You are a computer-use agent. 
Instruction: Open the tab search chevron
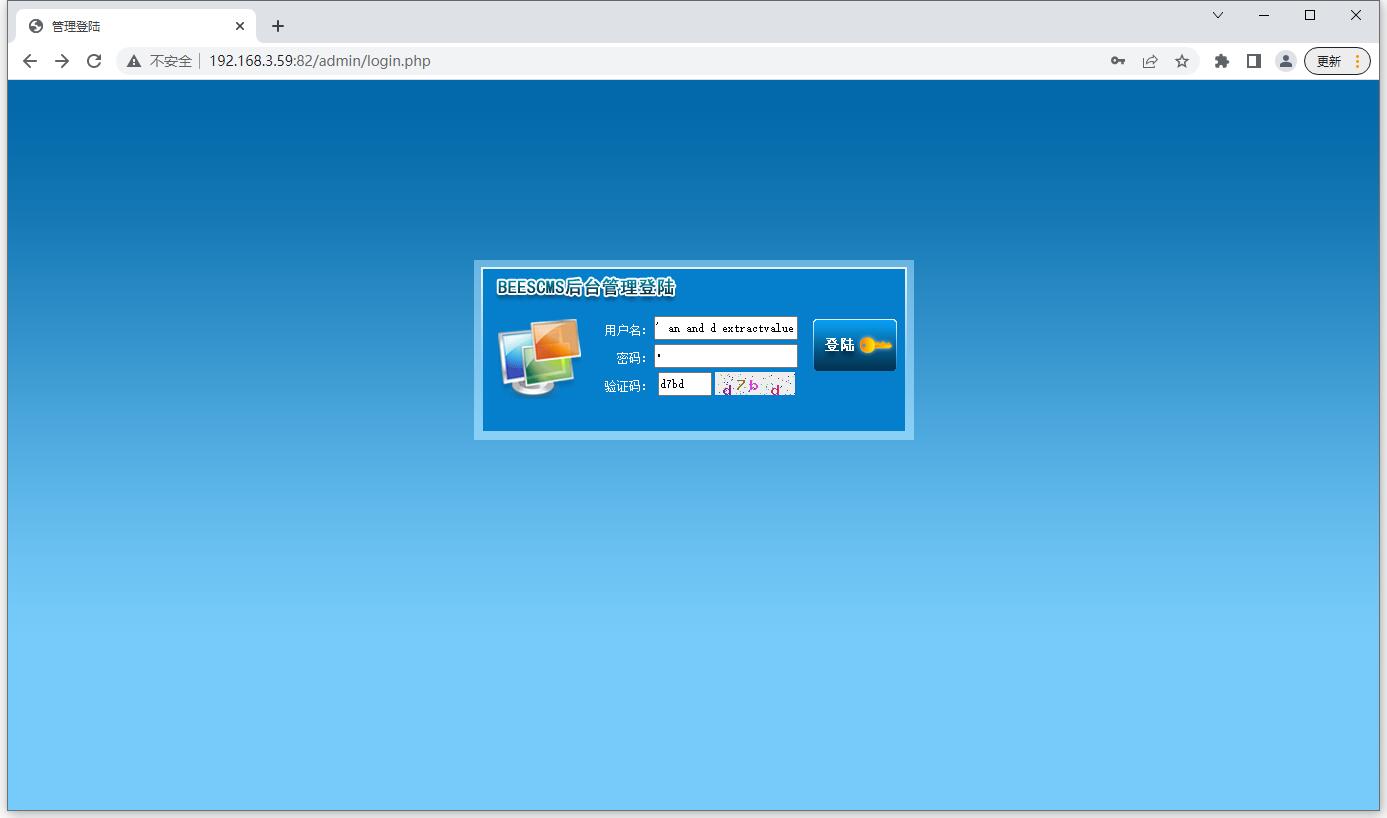point(1218,15)
